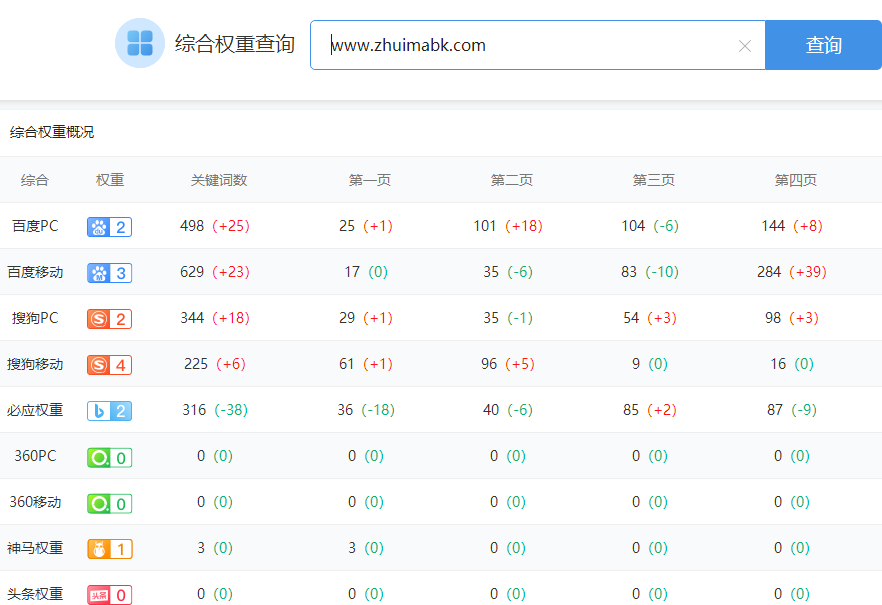Image resolution: width=882 pixels, height=605 pixels.
Task: Click the 必应权重 Bing badge icon
Action: click(110, 411)
